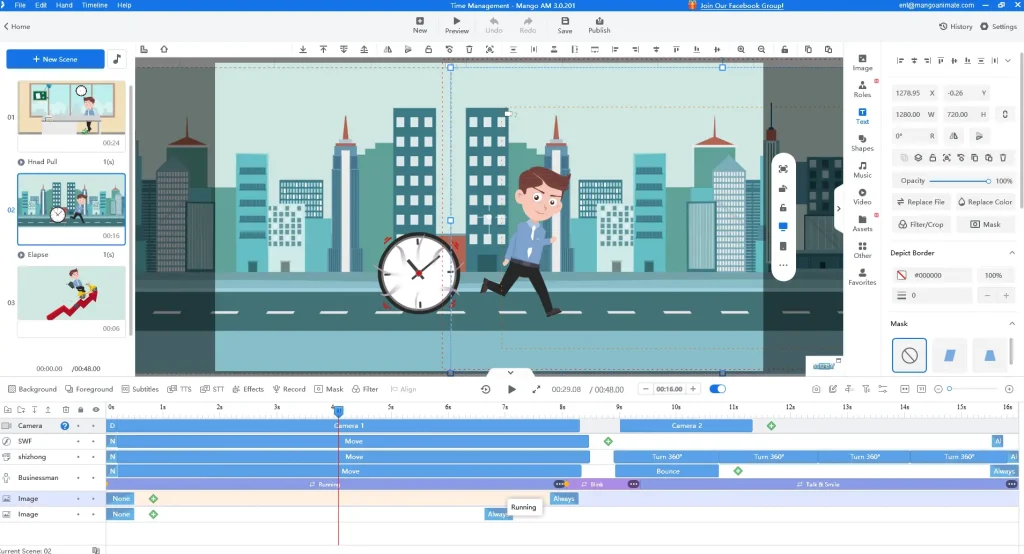The height and width of the screenshot is (554, 1024).
Task: Open the Roles asset panel
Action: (x=862, y=88)
